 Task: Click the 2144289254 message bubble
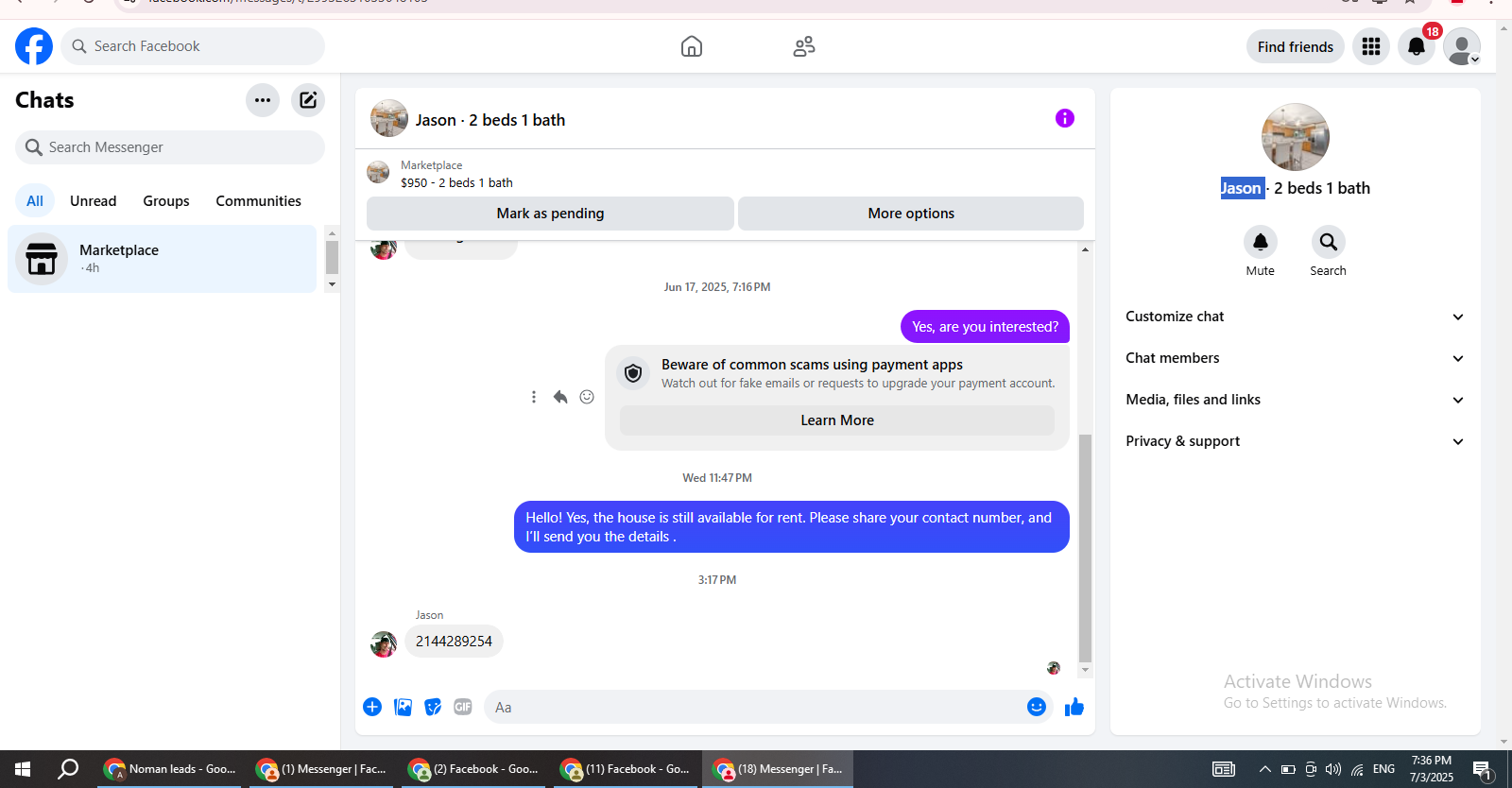point(454,642)
